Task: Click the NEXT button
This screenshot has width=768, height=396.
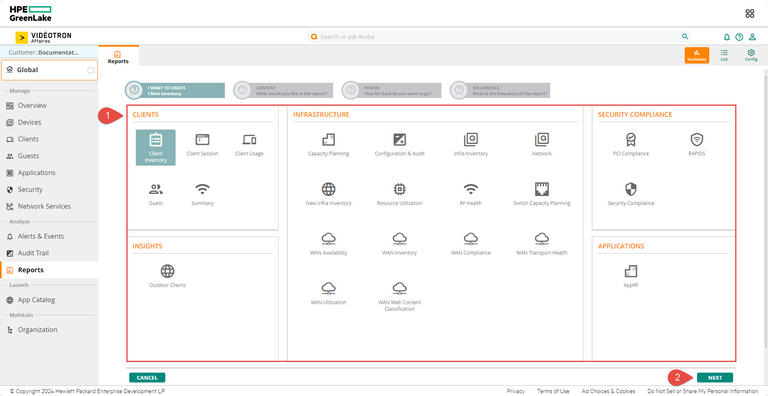Action: (715, 378)
